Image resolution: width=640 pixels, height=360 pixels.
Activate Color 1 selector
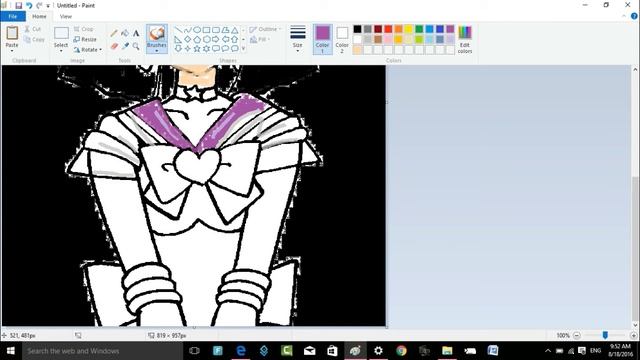(x=322, y=39)
